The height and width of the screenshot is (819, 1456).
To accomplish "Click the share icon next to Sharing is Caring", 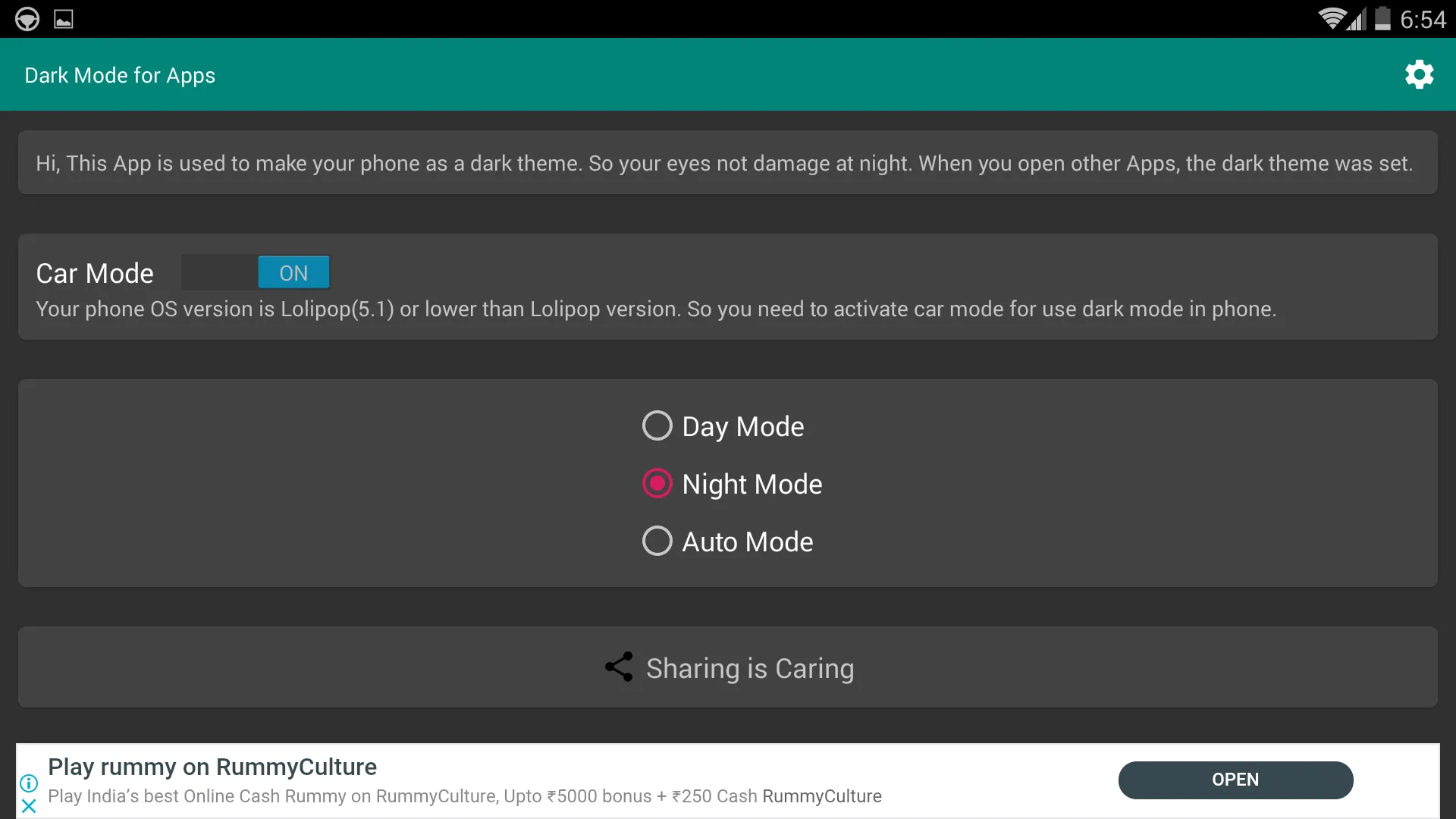I will click(619, 668).
